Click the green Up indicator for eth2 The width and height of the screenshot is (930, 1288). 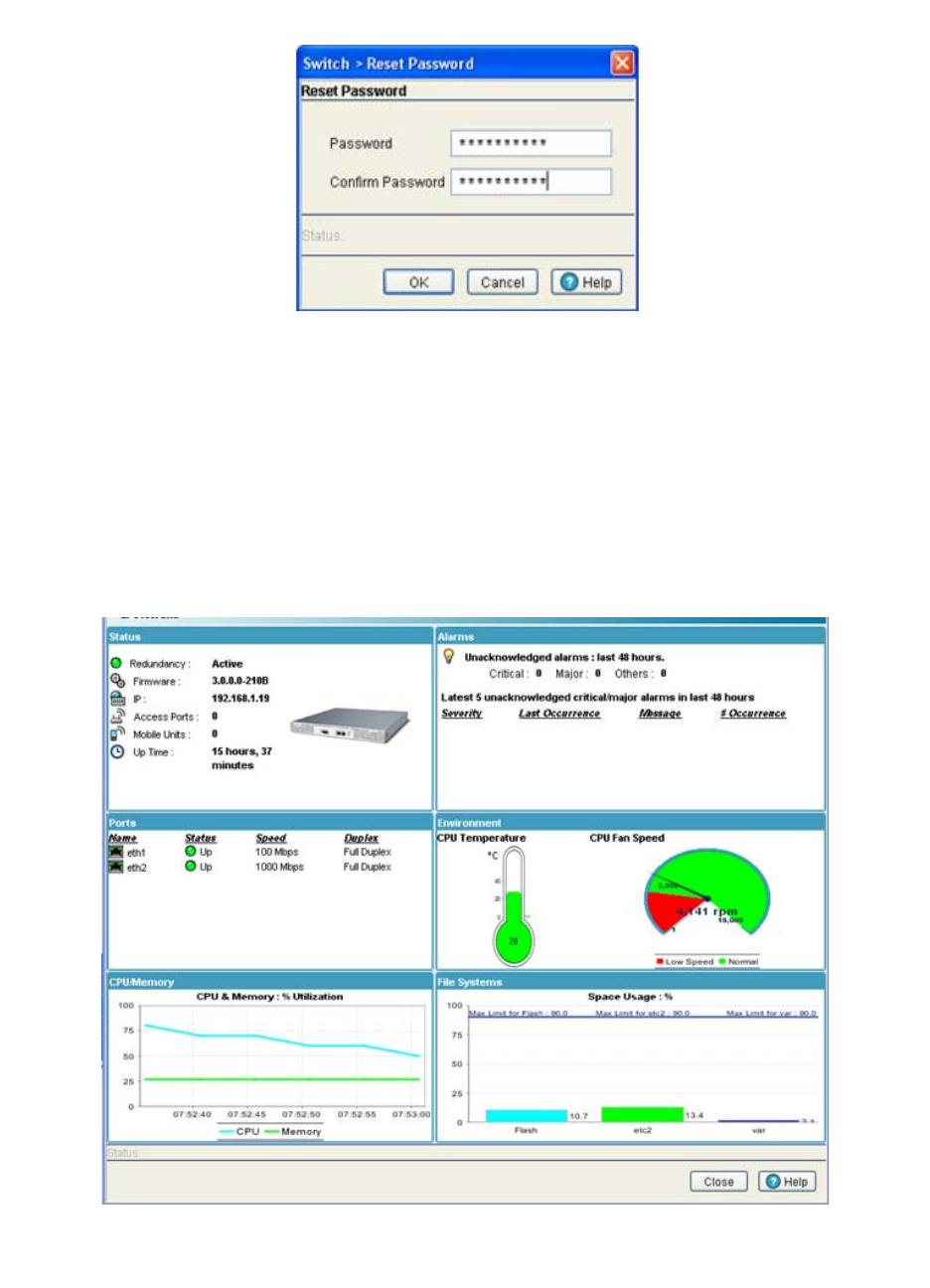[191, 867]
